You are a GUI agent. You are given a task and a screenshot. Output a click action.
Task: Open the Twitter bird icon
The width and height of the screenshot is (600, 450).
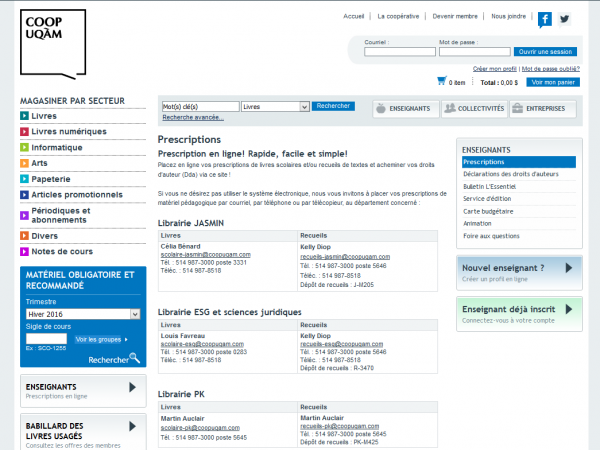(564, 19)
